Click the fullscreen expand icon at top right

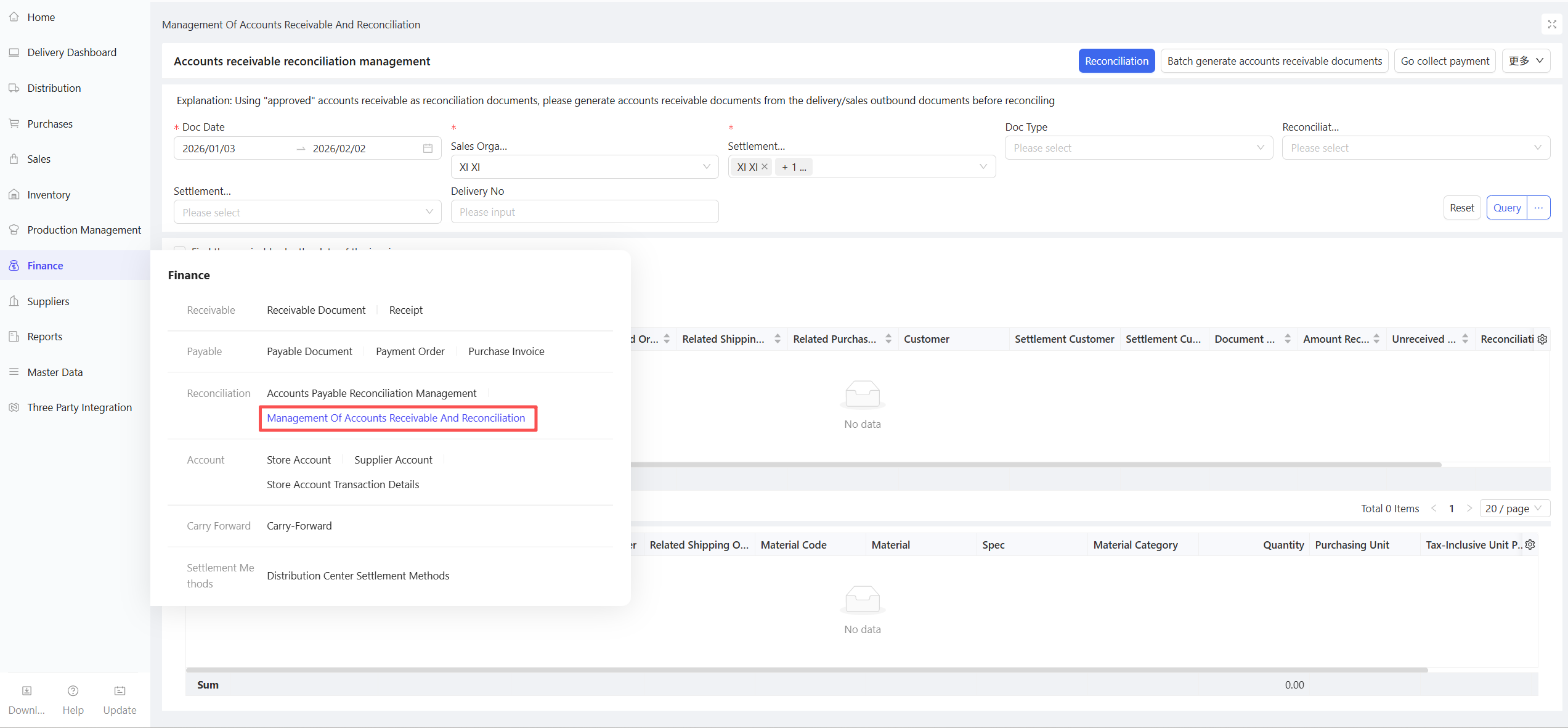tap(1552, 25)
